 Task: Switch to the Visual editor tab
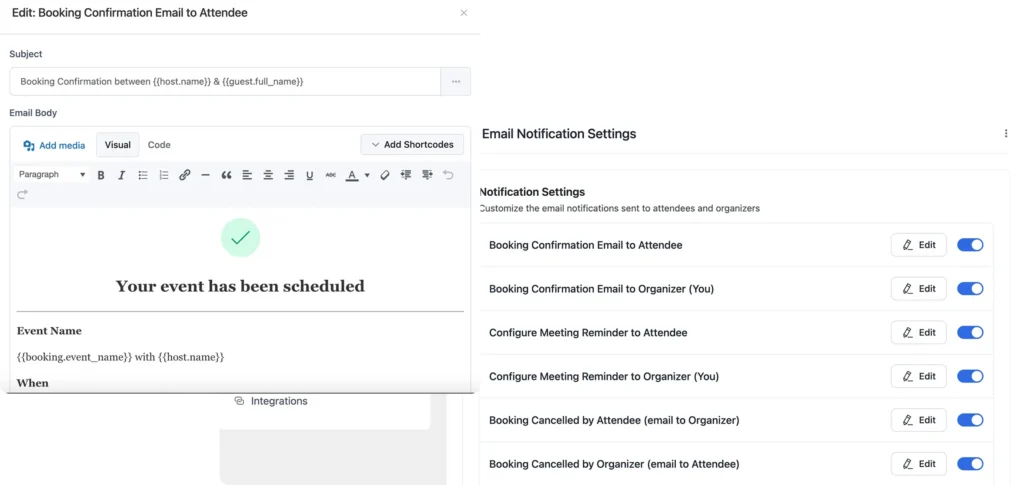pyautogui.click(x=118, y=145)
